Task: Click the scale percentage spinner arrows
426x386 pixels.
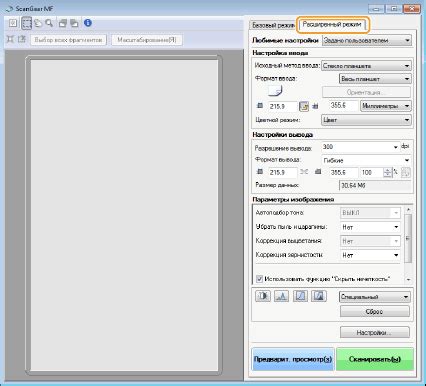Action: pyautogui.click(x=387, y=172)
